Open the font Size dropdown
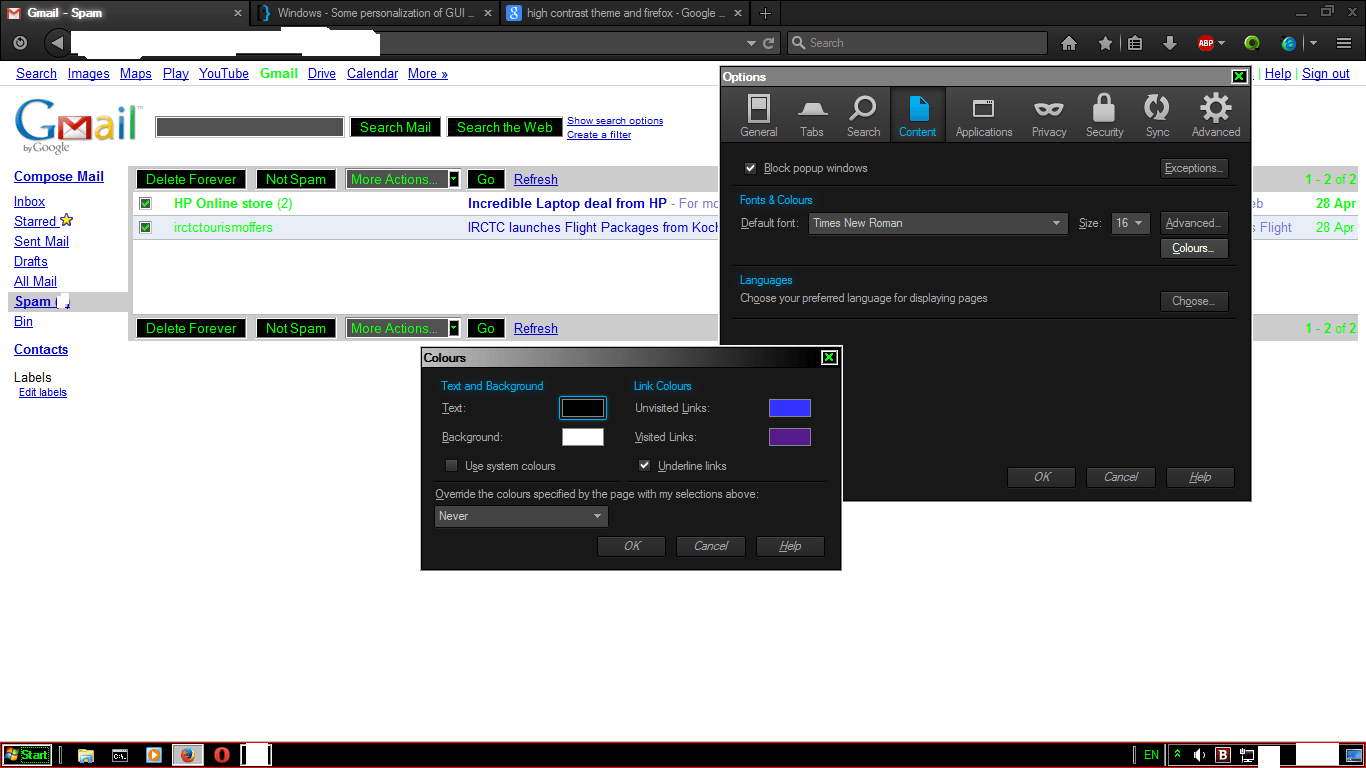 tap(1130, 223)
